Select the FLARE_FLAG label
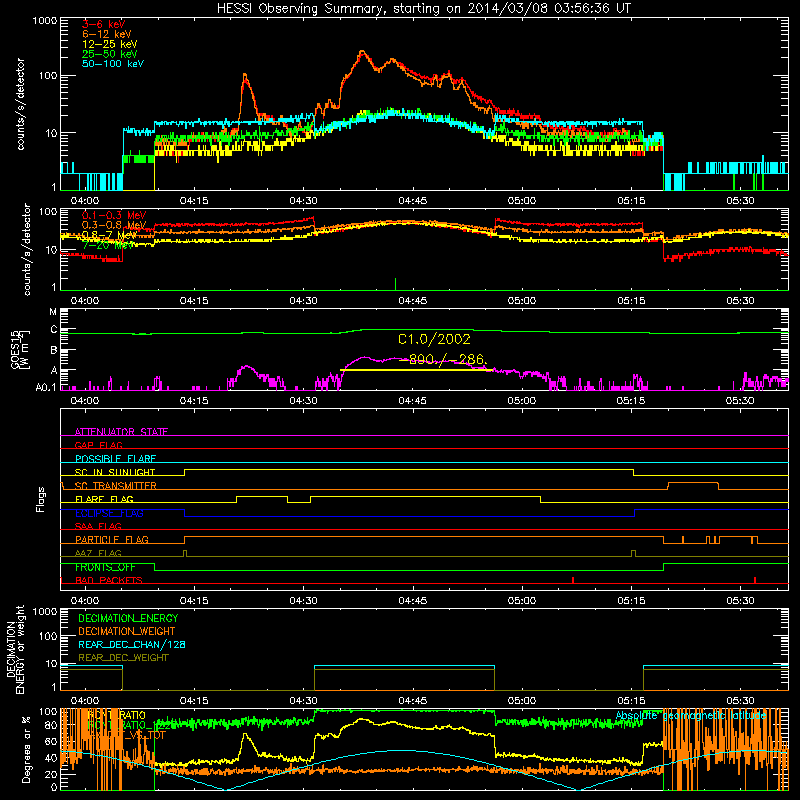 coord(104,499)
